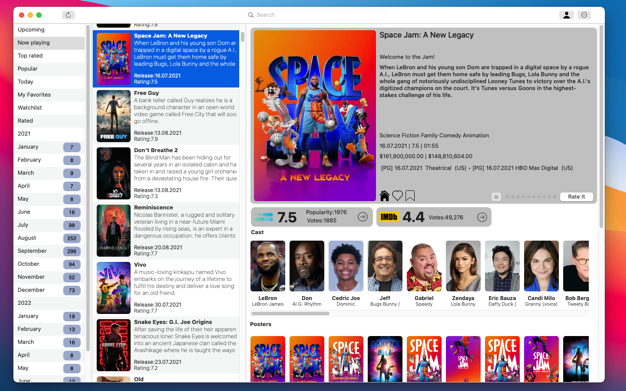This screenshot has width=626, height=391.
Task: Open Zendaya cast thumbnail
Action: [463, 266]
